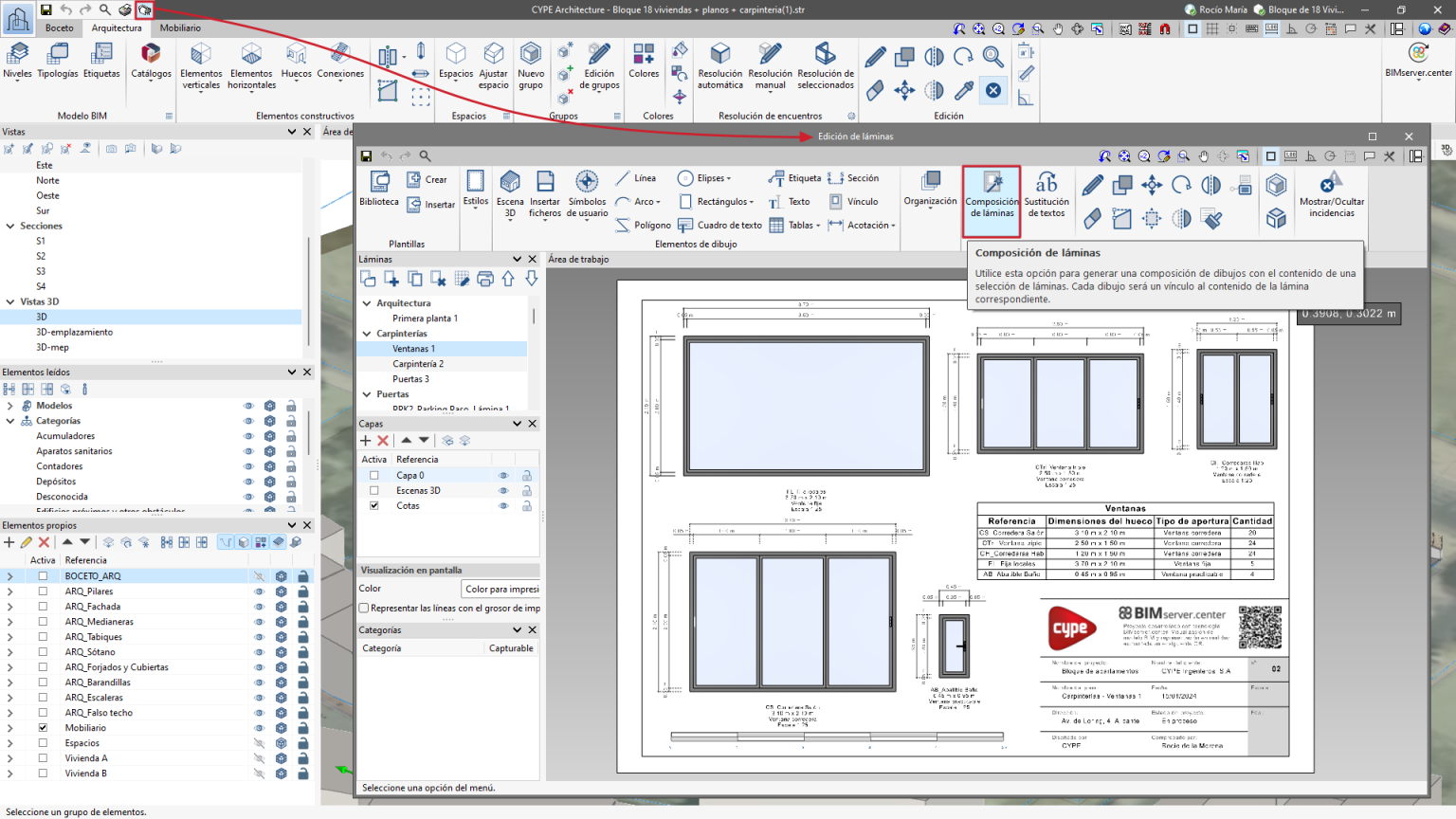The image size is (1456, 819).
Task: Enable Representar las líneas con el grosor checkbox
Action: point(364,609)
